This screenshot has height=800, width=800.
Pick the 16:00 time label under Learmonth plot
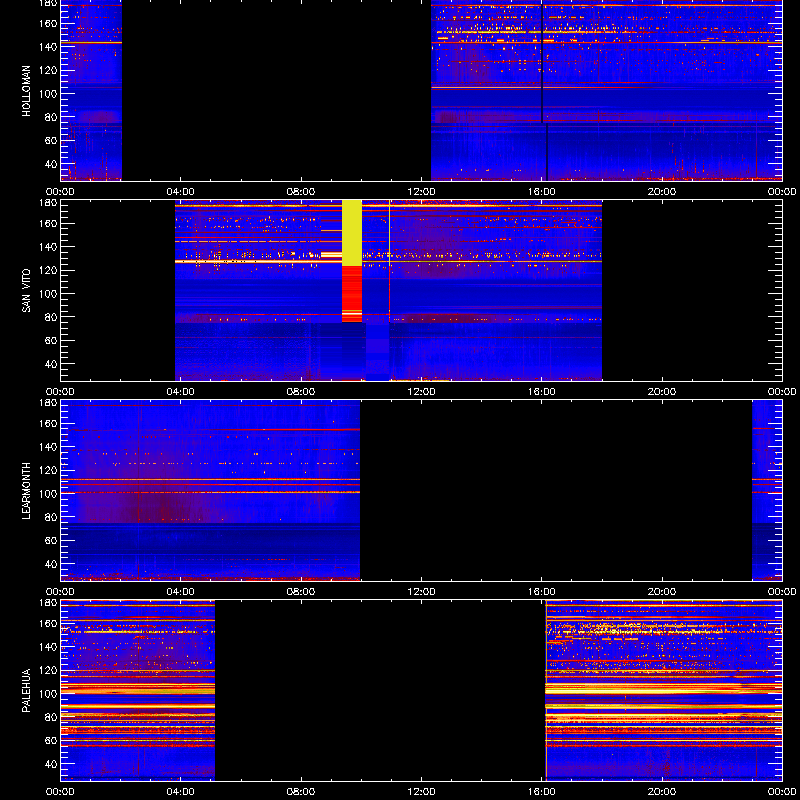coord(542,592)
